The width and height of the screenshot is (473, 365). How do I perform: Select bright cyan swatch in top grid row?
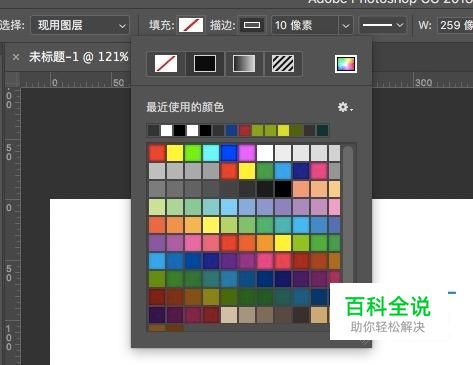click(x=211, y=153)
